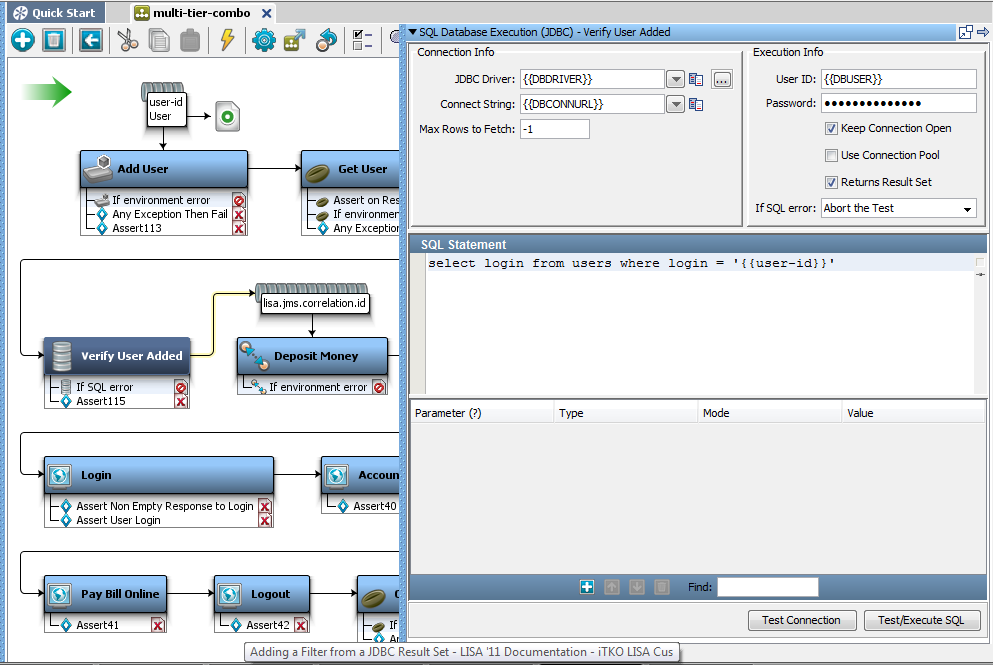Click the Test/Execute SQL button
This screenshot has height=665, width=993.
(921, 620)
